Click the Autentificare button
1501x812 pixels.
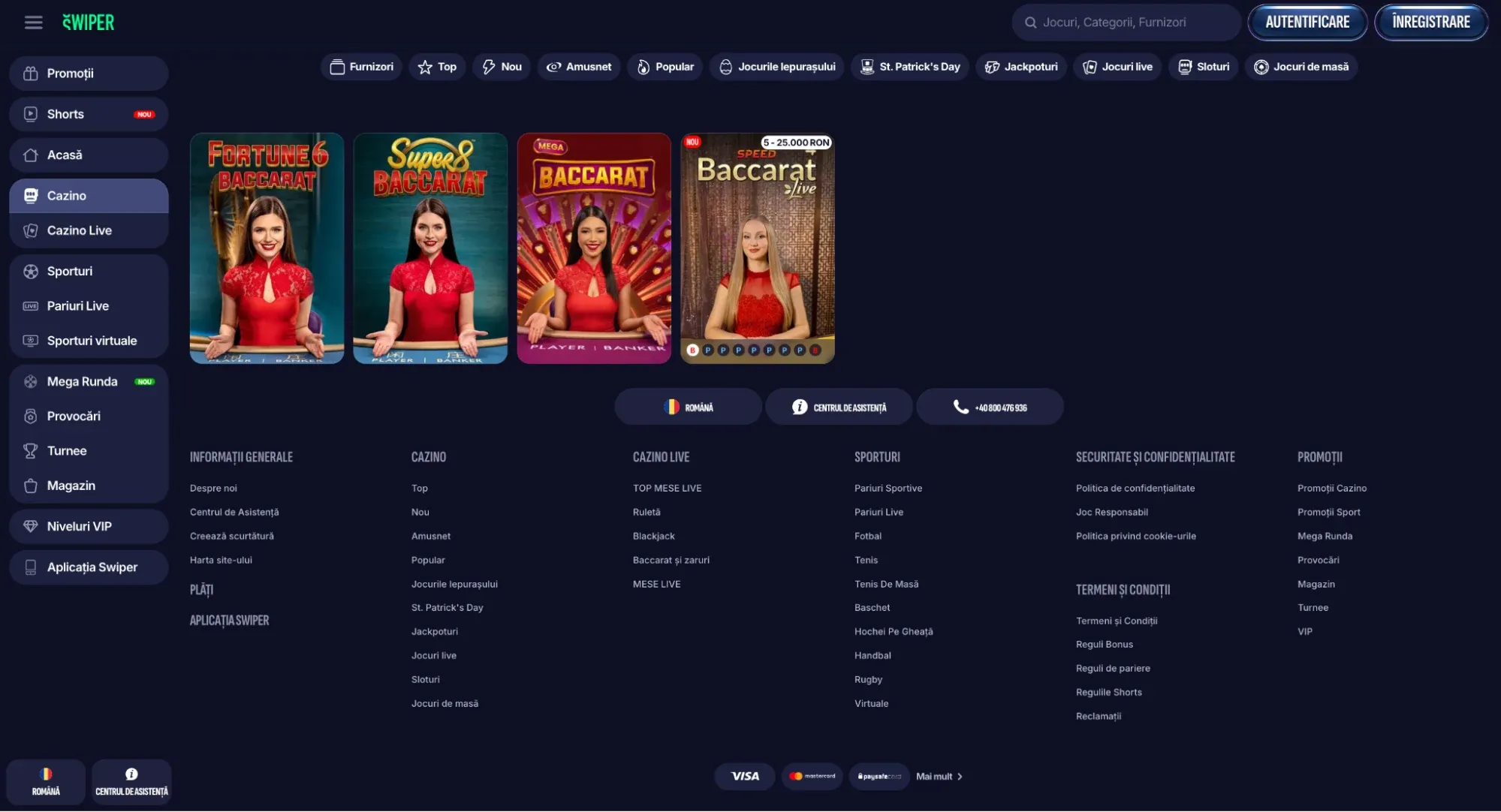click(x=1307, y=23)
